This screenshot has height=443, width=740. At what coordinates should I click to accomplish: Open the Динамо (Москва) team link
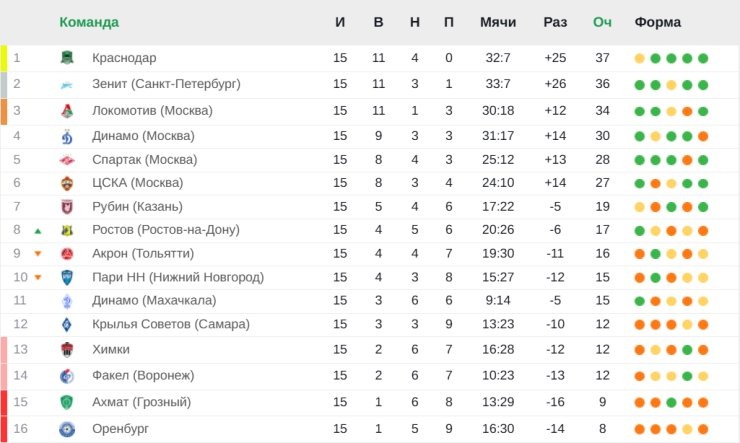(143, 136)
